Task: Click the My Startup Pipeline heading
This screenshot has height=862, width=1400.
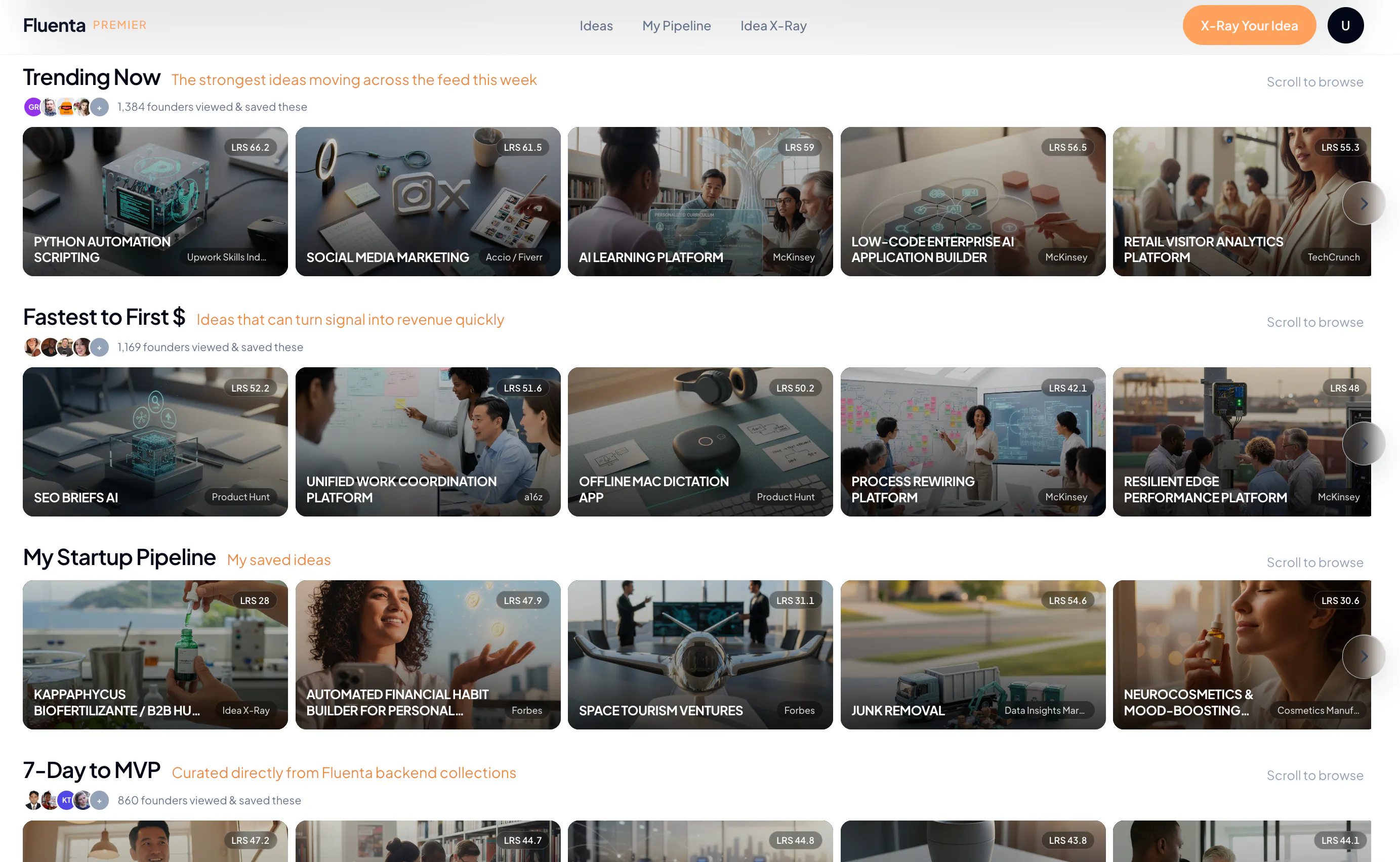Action: click(x=119, y=557)
